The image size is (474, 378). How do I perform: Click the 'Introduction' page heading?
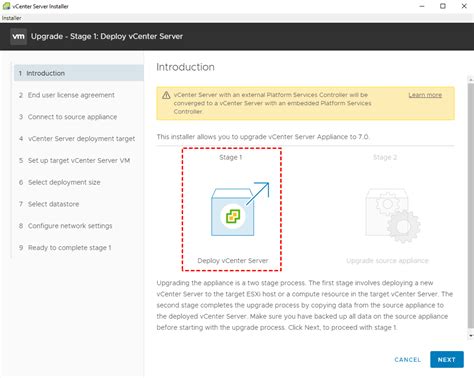(x=185, y=67)
